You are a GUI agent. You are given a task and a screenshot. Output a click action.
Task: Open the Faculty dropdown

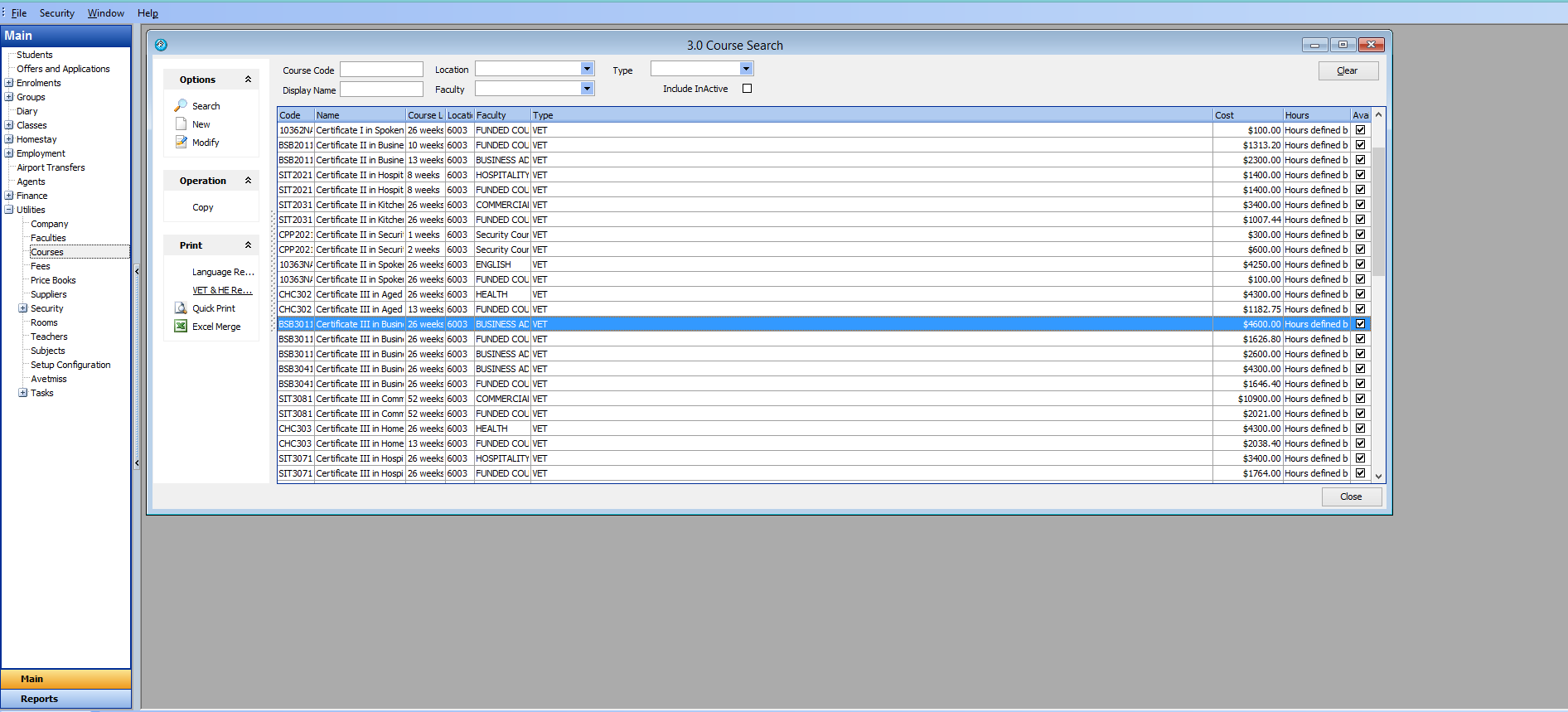pos(587,89)
